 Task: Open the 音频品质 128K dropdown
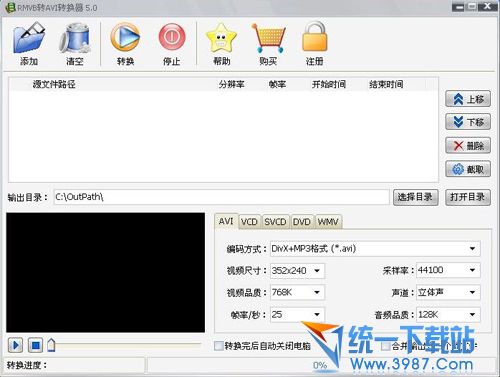448,314
